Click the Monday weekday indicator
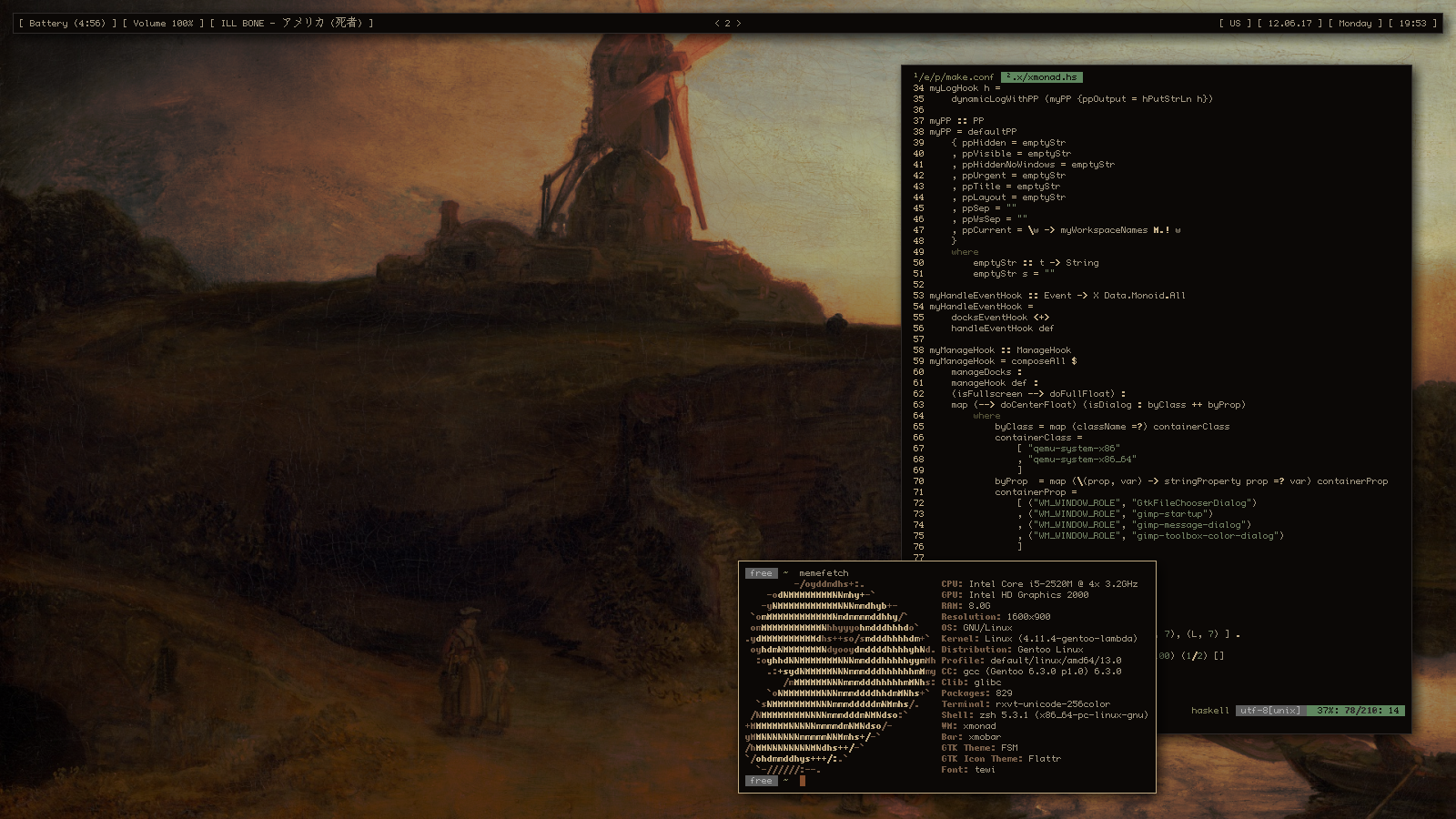 pos(1355,24)
